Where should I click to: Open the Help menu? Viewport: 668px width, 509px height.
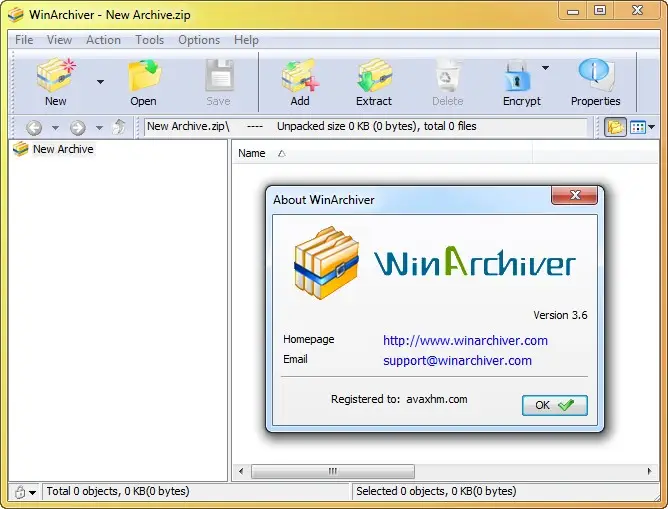click(246, 40)
